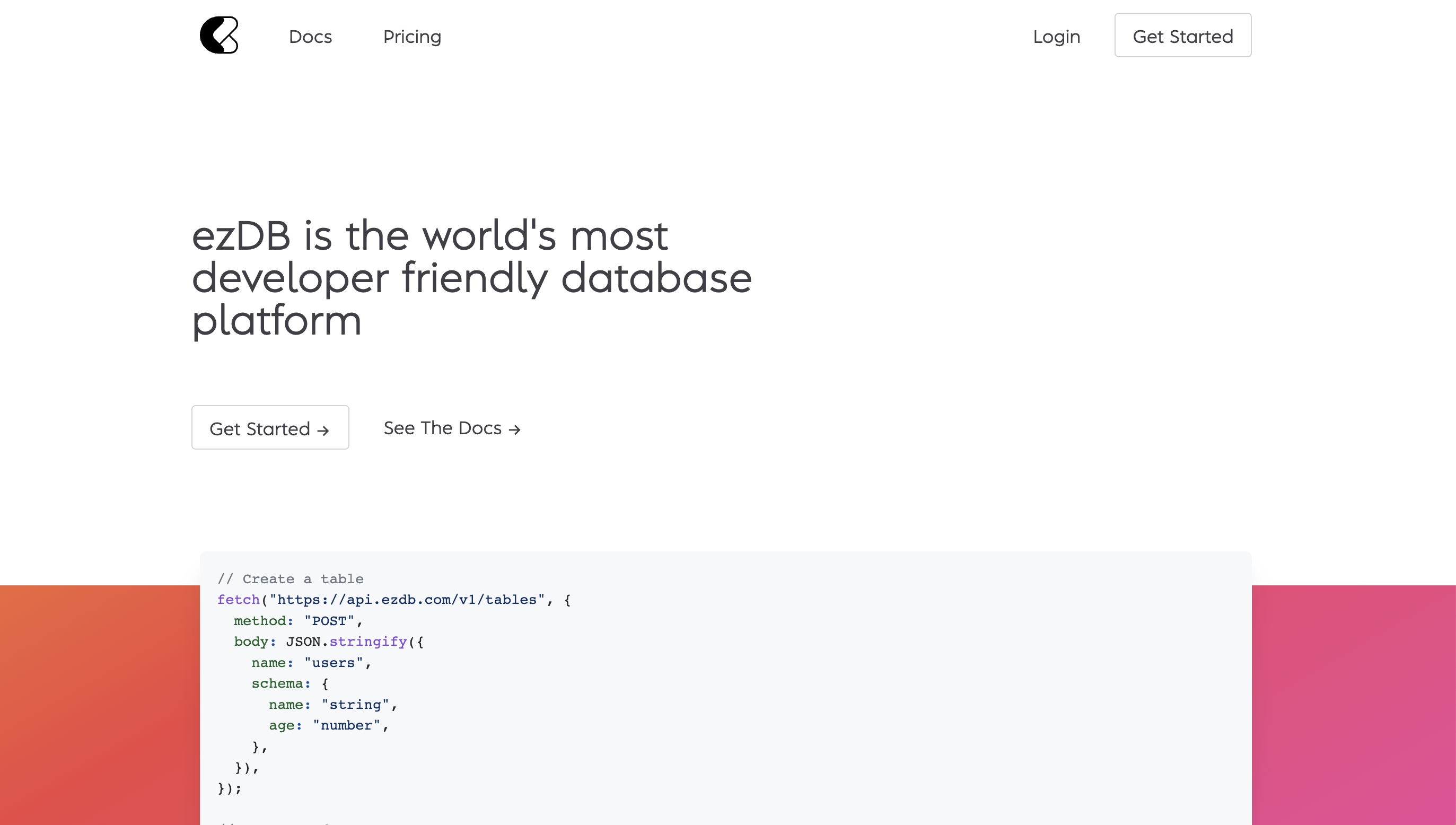Click the ezDB hero headline text
The width and height of the screenshot is (1456, 825).
pyautogui.click(x=471, y=278)
